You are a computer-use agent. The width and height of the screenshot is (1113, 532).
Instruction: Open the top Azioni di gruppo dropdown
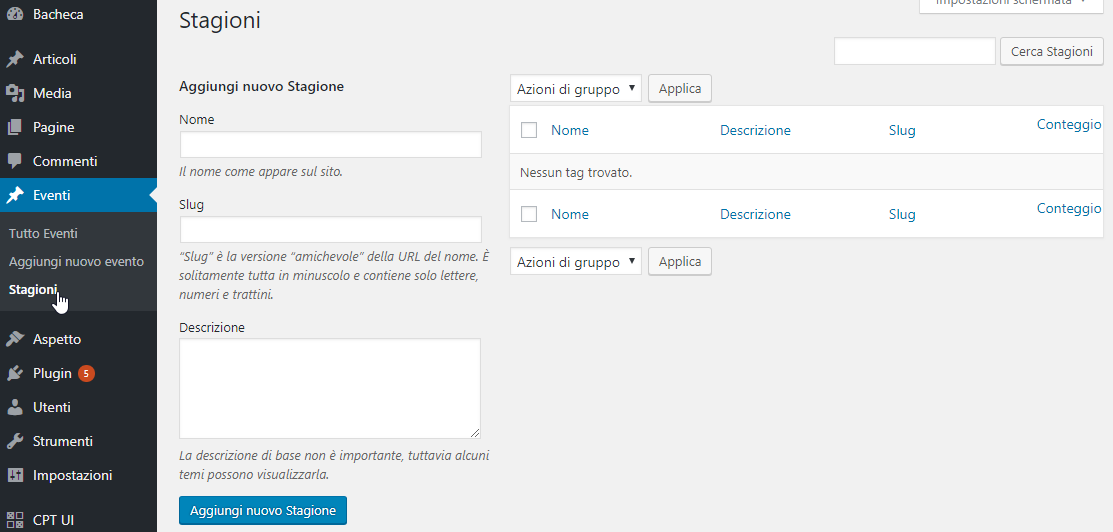click(576, 89)
